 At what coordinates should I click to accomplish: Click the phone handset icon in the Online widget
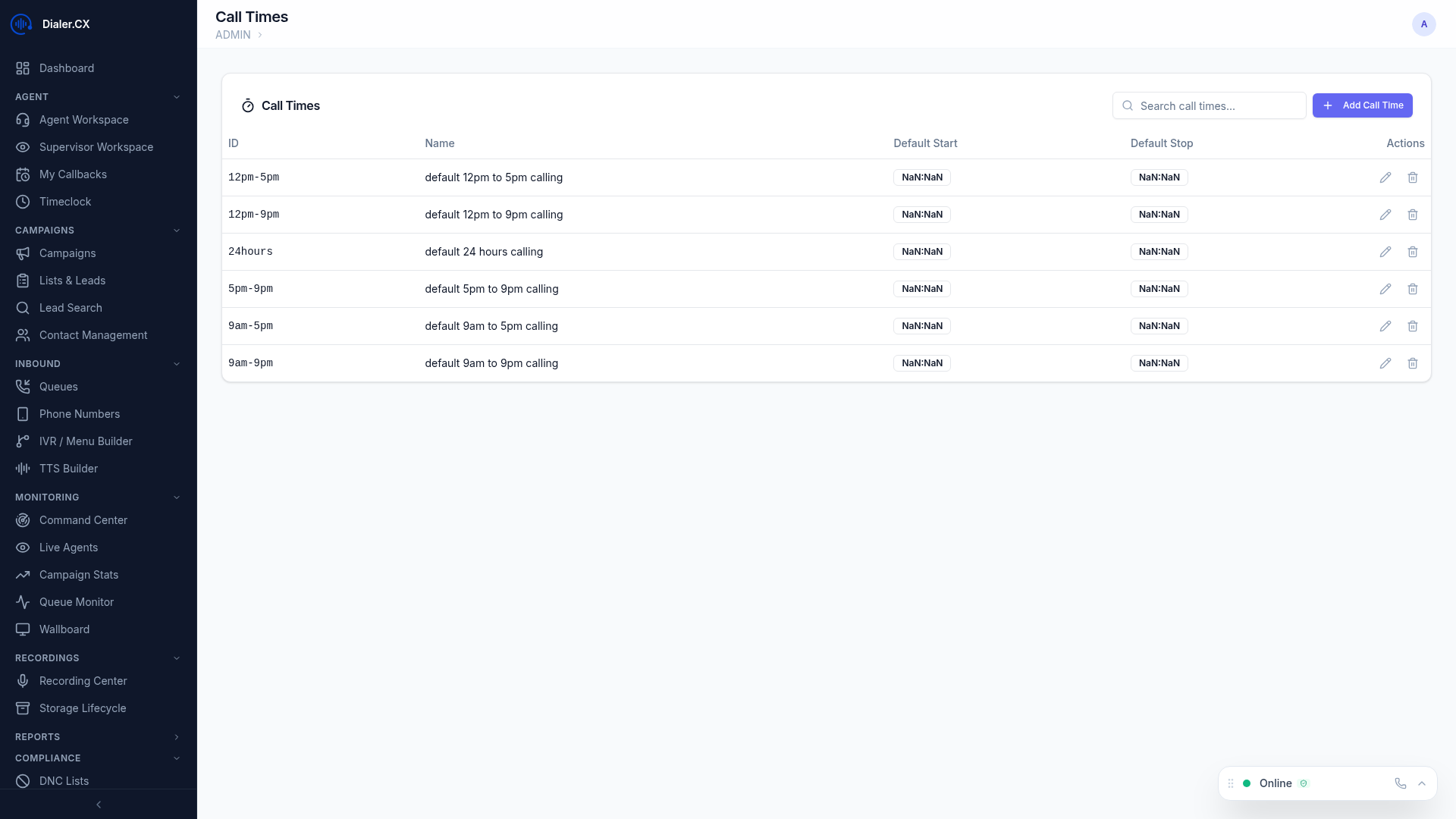click(1401, 783)
